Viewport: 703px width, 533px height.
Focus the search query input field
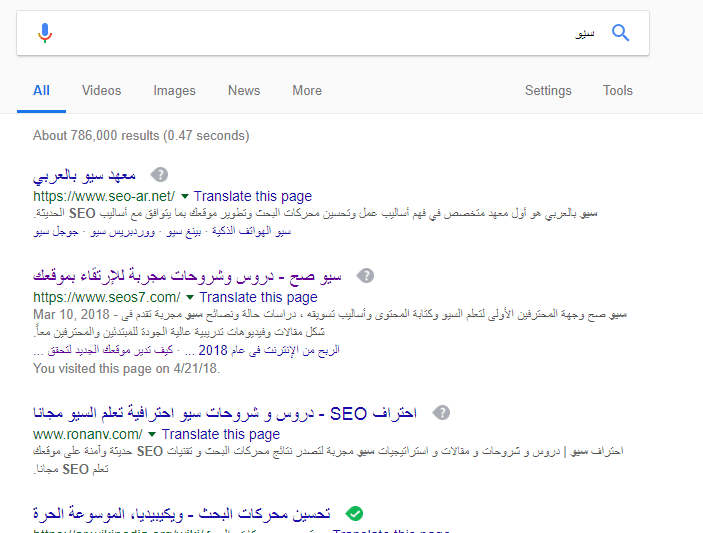(x=332, y=33)
